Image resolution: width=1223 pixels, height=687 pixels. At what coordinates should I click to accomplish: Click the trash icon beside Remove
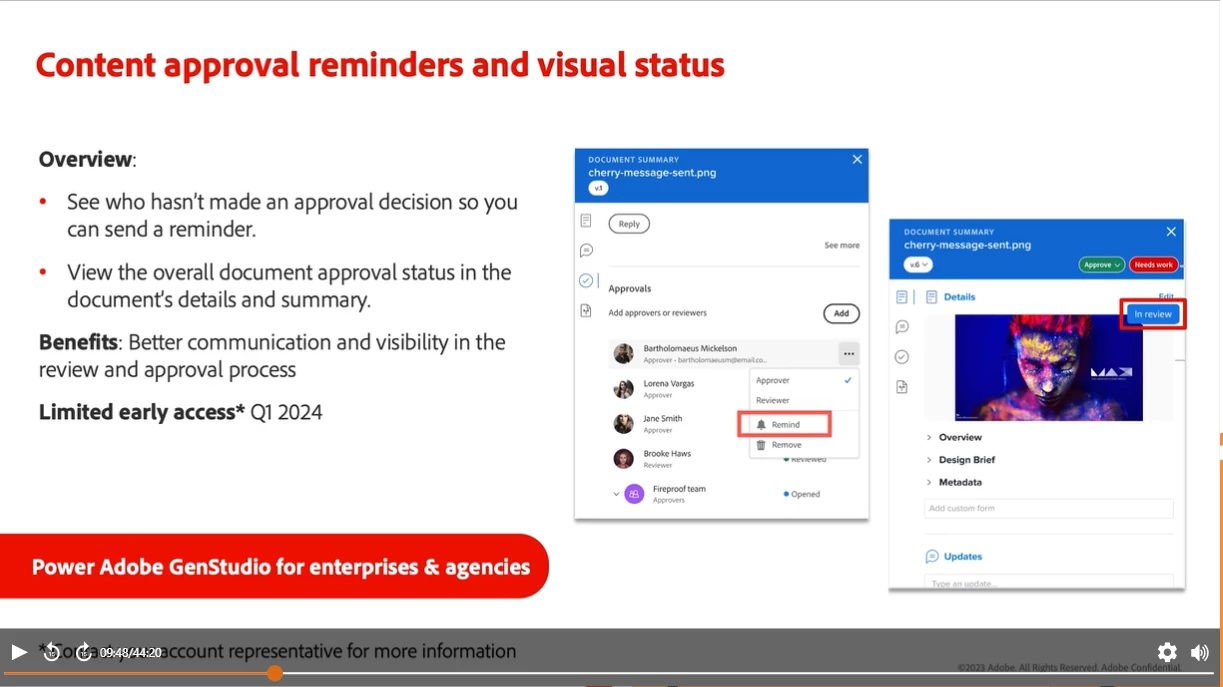(761, 445)
